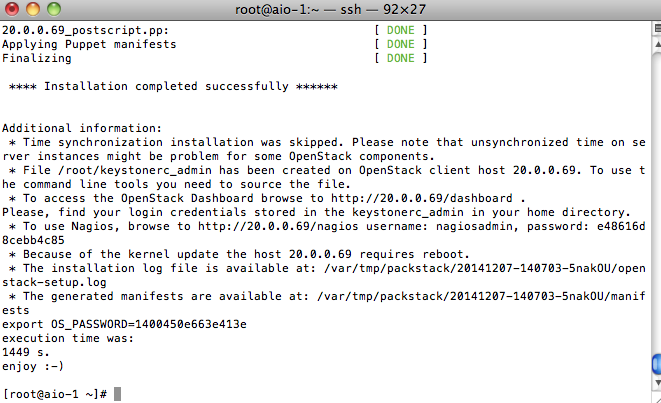Click the scrollbar up arrow

click(x=657, y=44)
